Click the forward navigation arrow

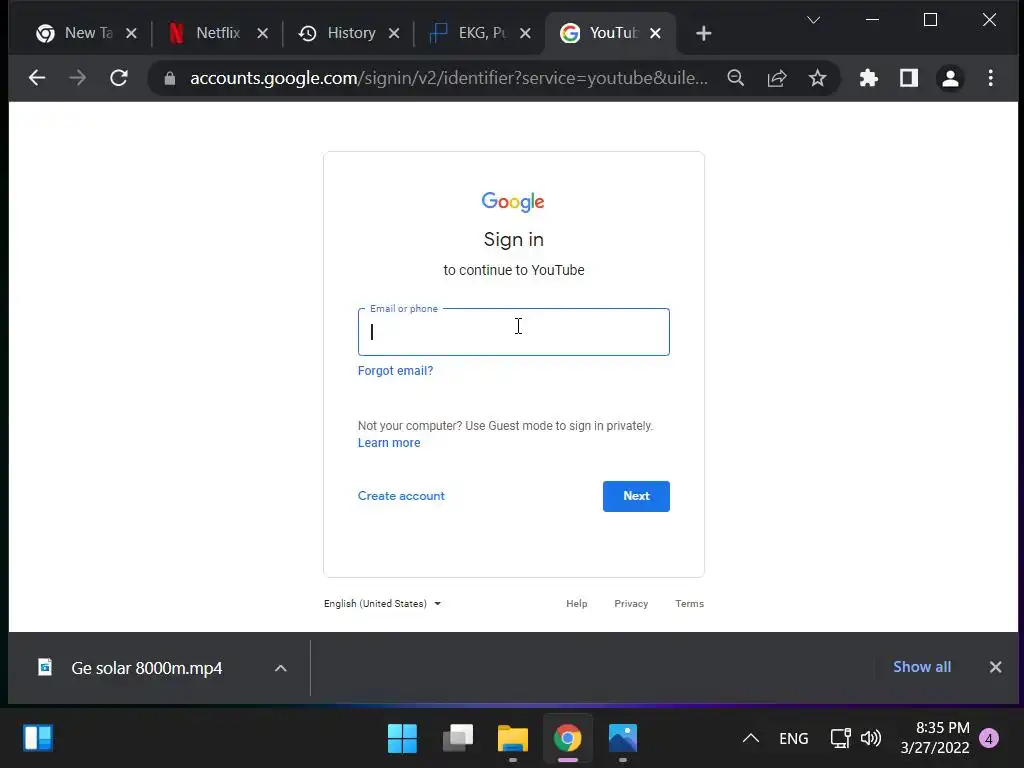tap(78, 78)
